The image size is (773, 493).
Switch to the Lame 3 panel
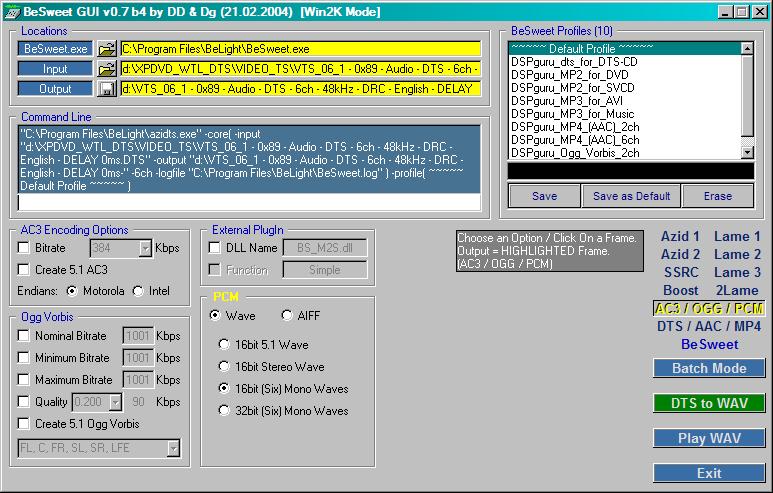tap(738, 272)
